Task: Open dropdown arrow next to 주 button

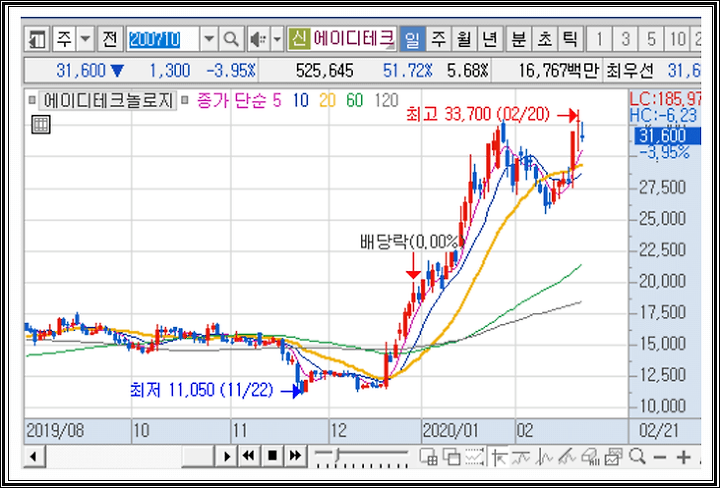Action: tap(85, 40)
